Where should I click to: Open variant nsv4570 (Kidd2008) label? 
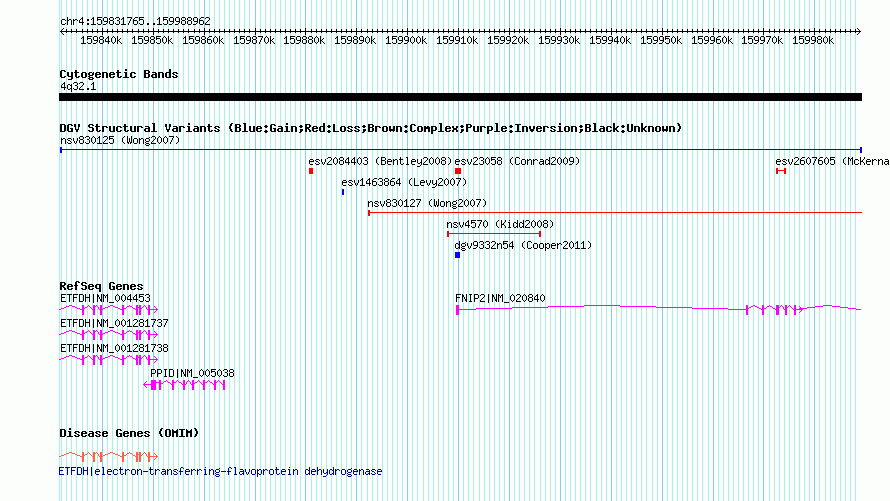click(x=500, y=224)
